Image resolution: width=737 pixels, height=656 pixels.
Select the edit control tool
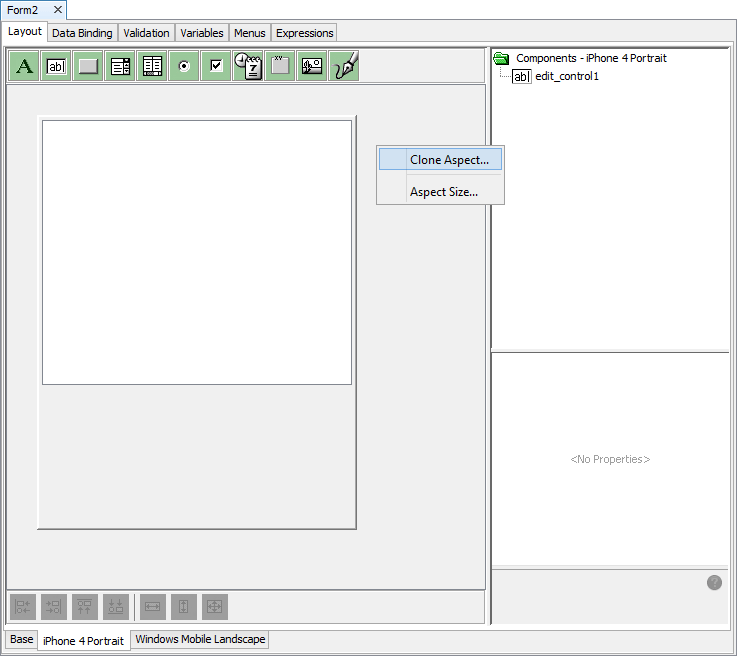coord(57,67)
